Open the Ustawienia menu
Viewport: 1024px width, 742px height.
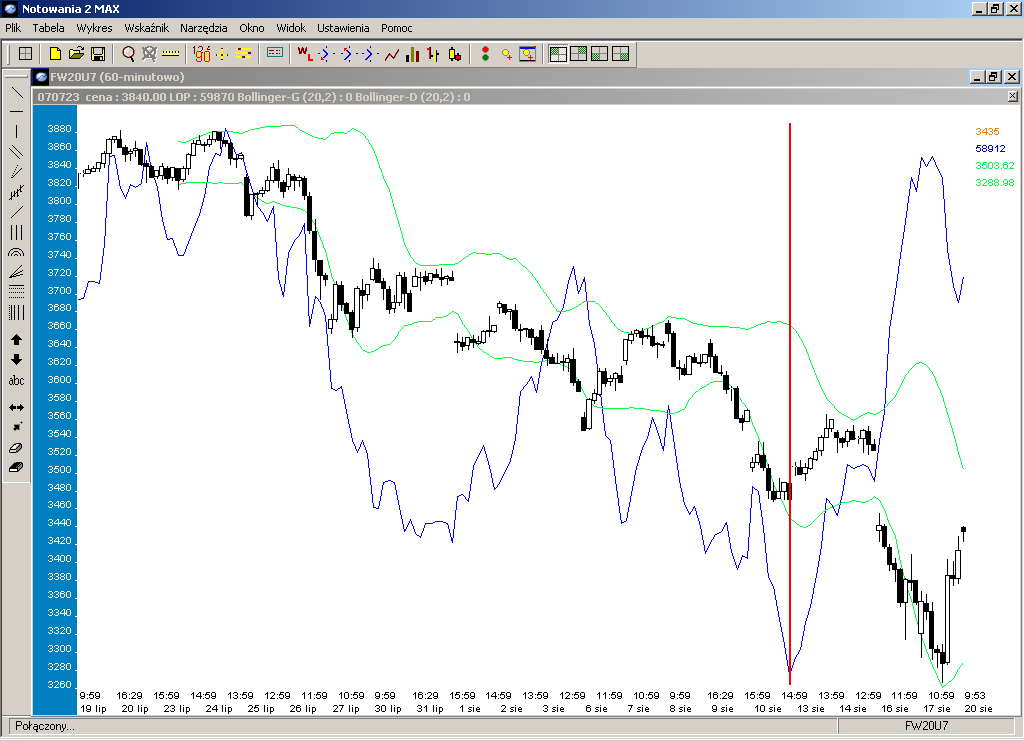[x=343, y=28]
